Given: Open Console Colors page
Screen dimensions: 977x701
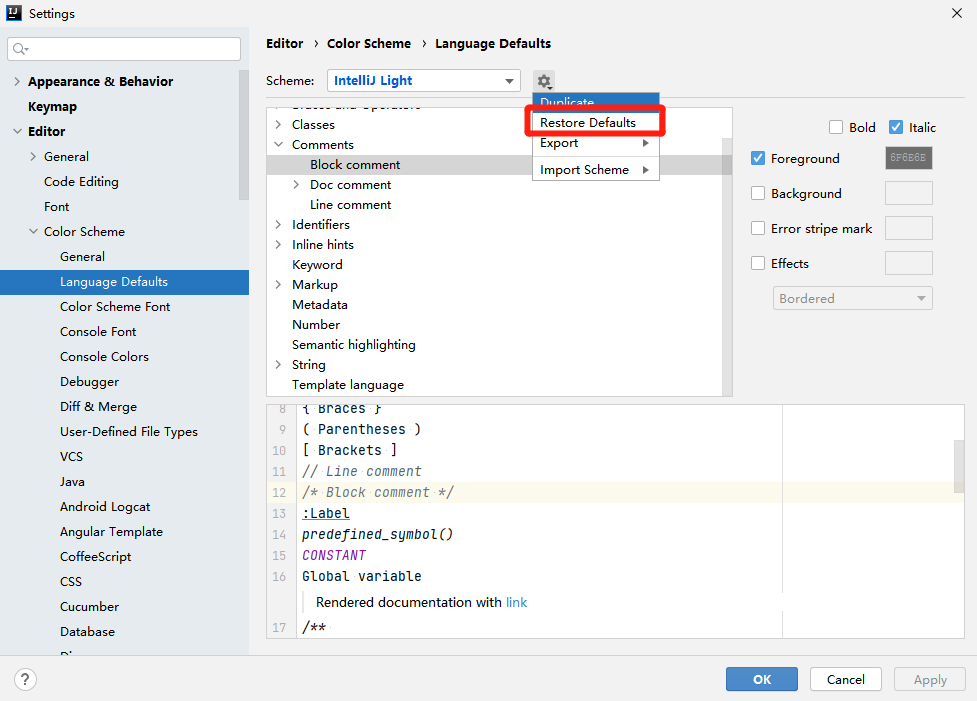Looking at the screenshot, I should click(x=104, y=356).
